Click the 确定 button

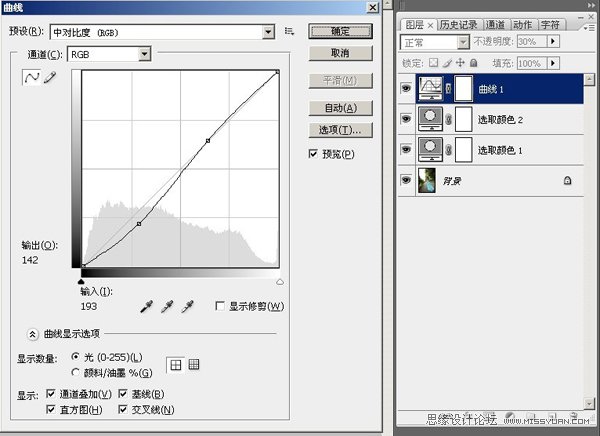340,31
